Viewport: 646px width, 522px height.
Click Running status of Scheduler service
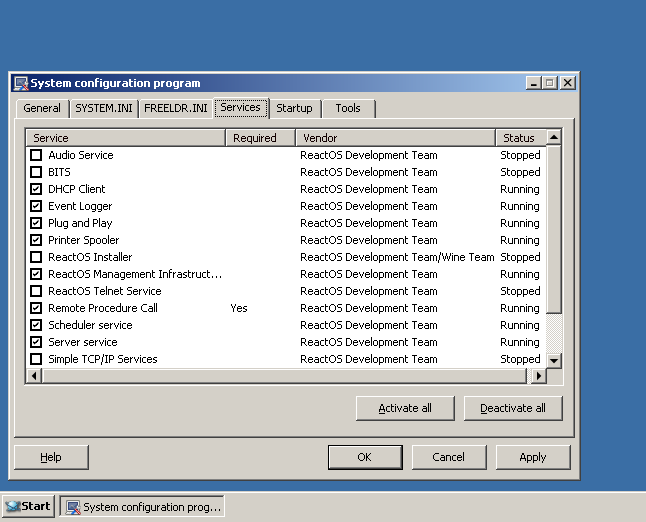pos(520,325)
